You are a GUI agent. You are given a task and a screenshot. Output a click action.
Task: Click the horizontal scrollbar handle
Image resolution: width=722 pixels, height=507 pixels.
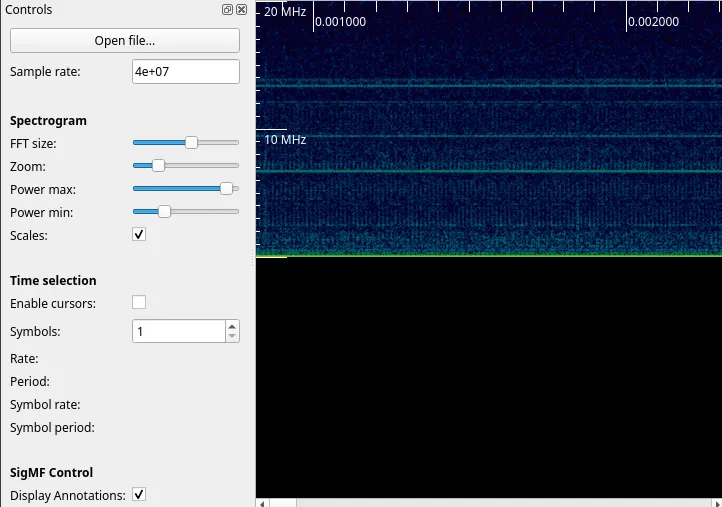pyautogui.click(x=283, y=503)
